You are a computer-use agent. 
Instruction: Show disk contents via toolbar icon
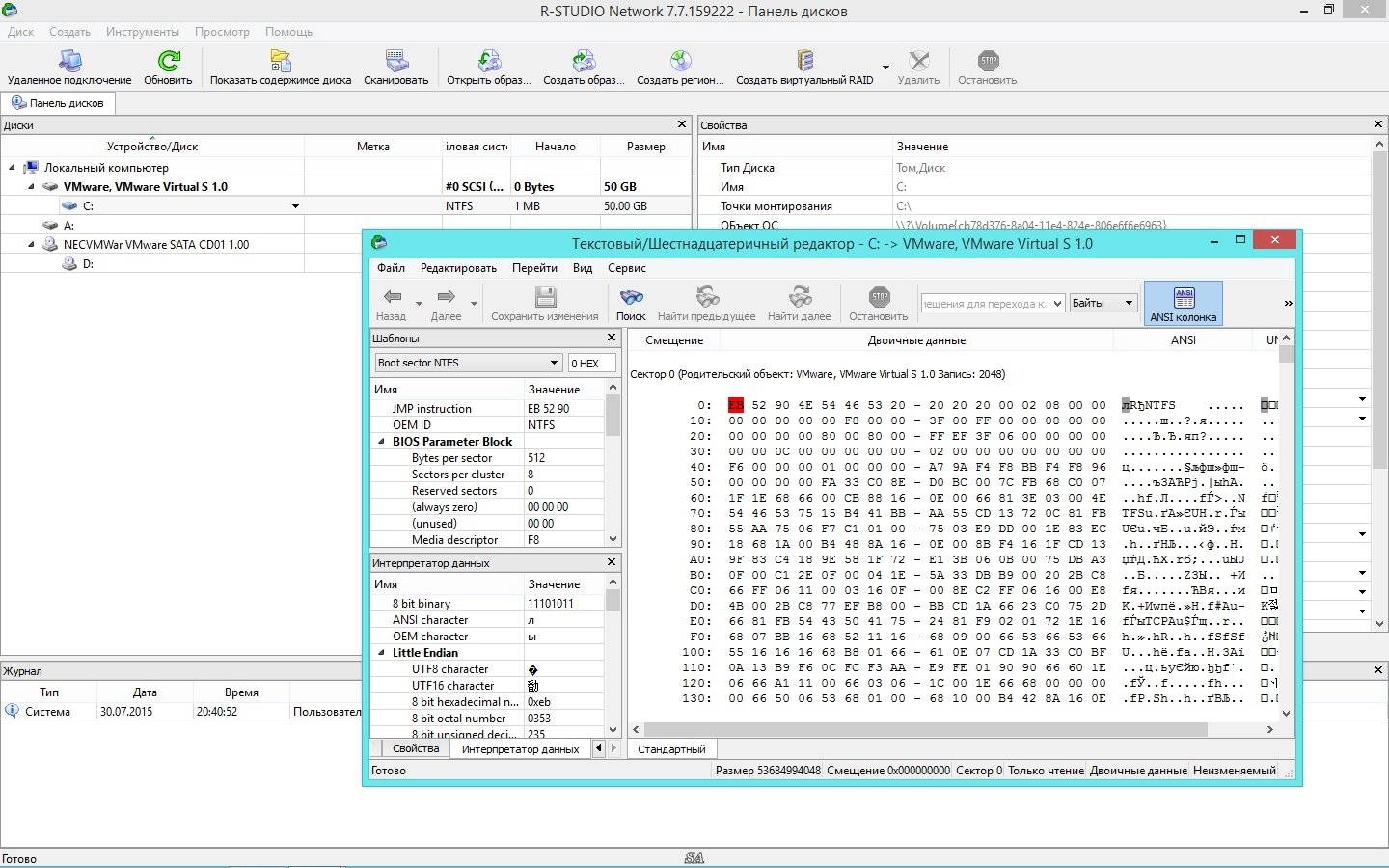click(x=281, y=62)
